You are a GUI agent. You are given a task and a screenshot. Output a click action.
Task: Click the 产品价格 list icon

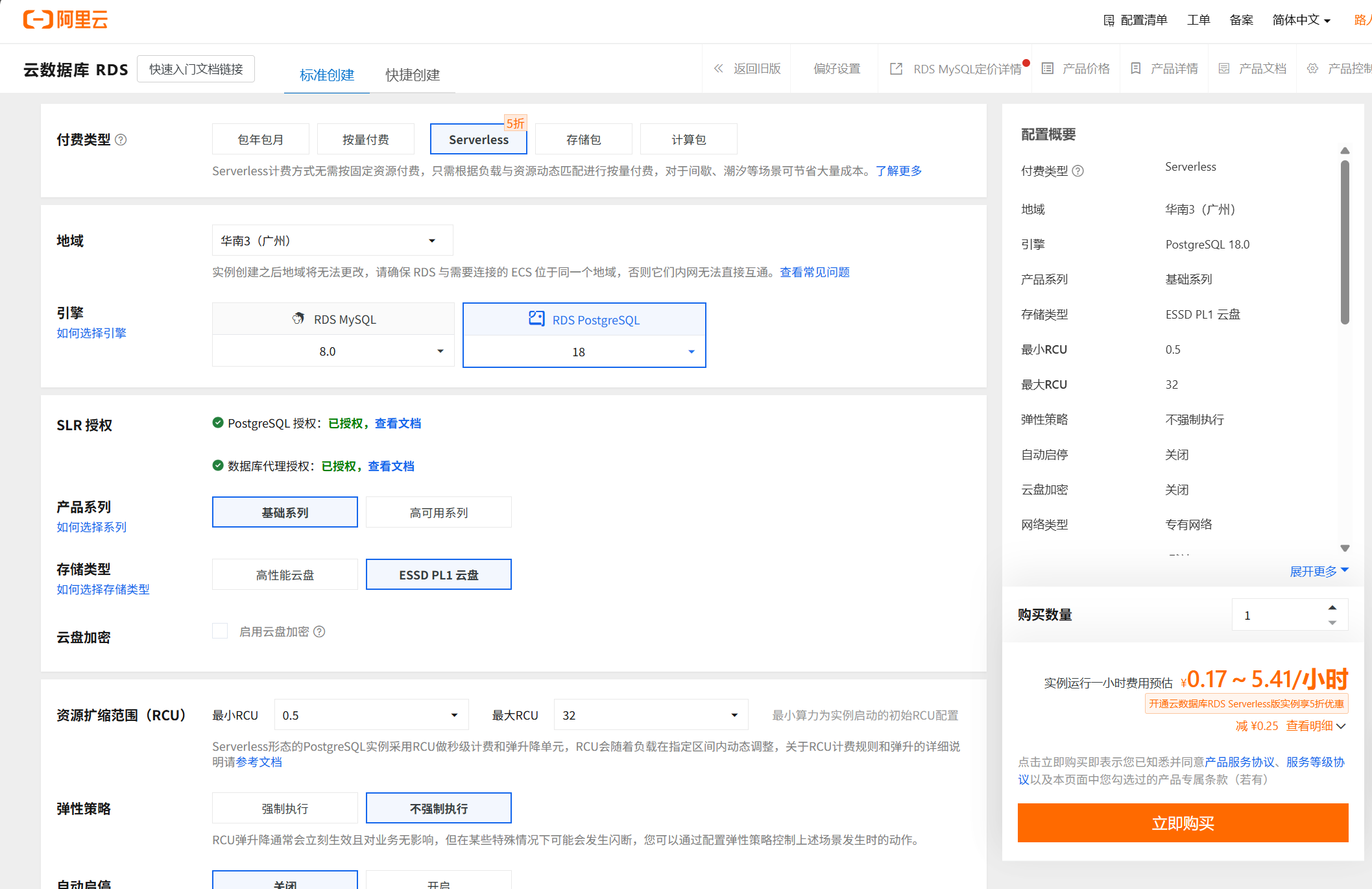(1047, 68)
